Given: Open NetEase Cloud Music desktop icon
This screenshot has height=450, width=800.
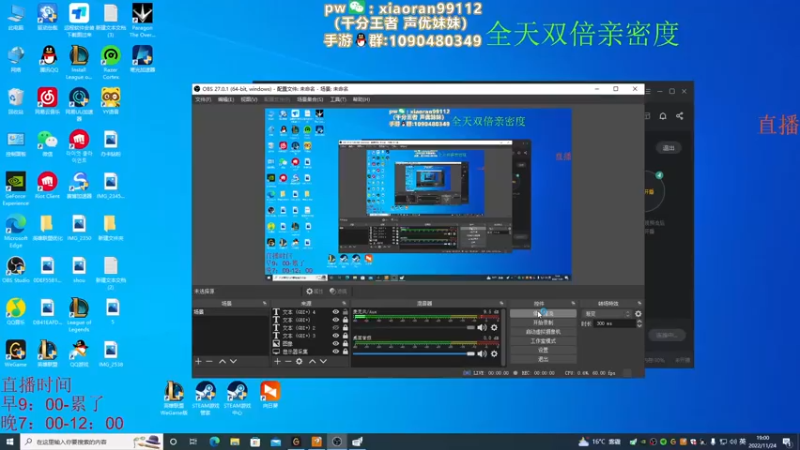Looking at the screenshot, I should pos(47,101).
